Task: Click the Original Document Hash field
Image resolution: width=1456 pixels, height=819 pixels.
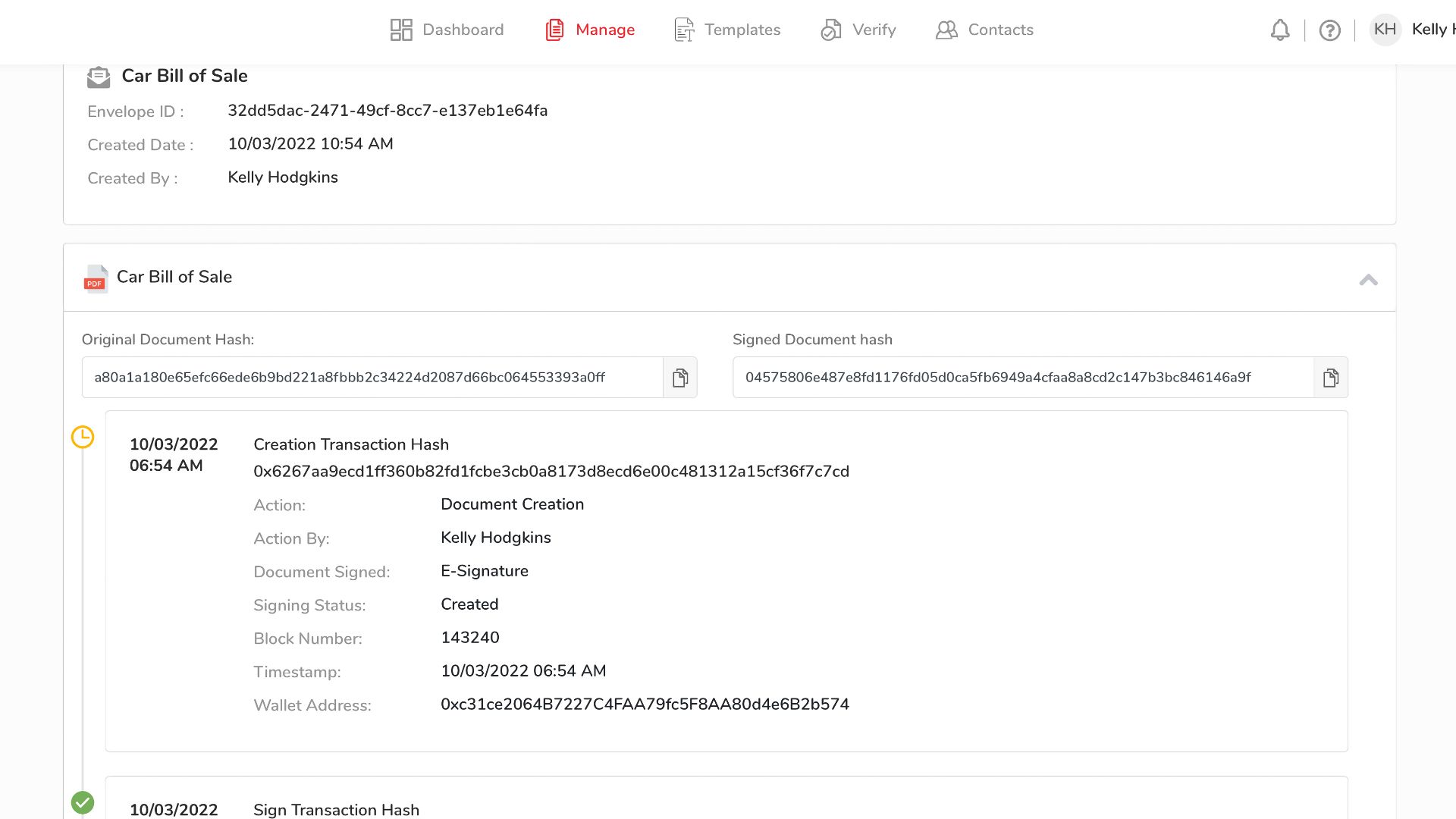Action: (x=372, y=378)
